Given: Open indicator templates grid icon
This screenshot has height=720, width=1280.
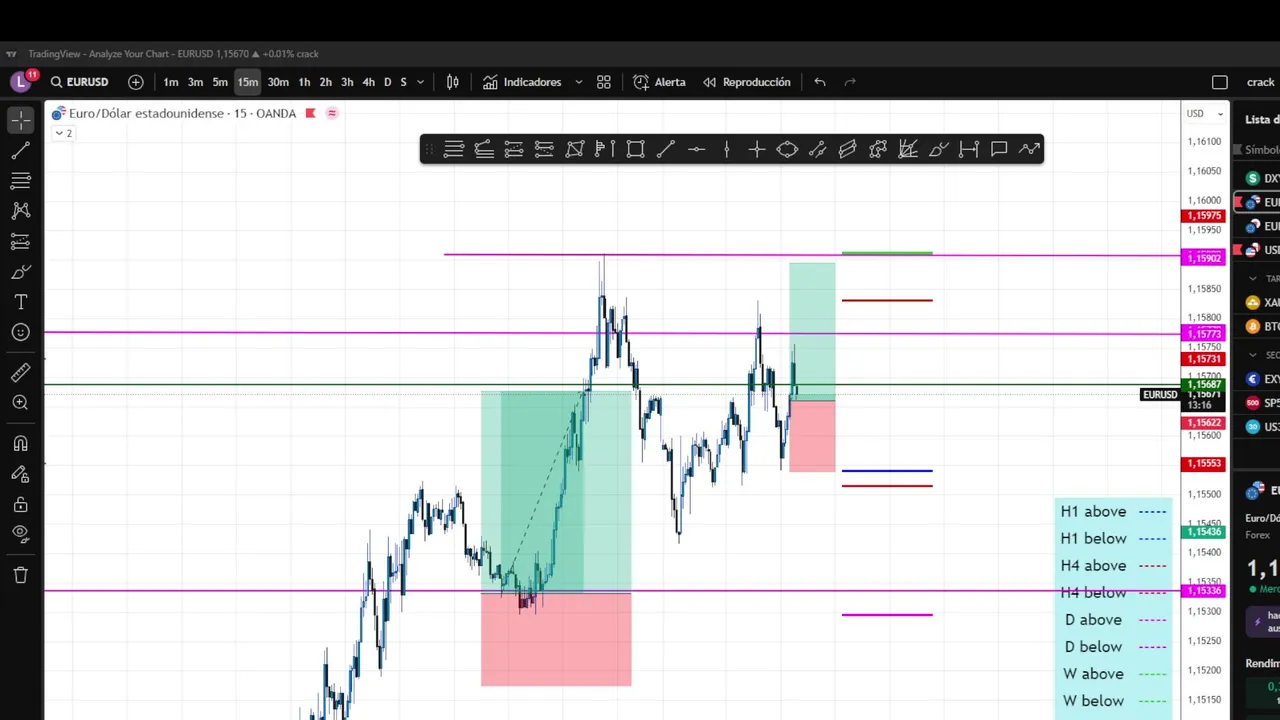Looking at the screenshot, I should 604,82.
